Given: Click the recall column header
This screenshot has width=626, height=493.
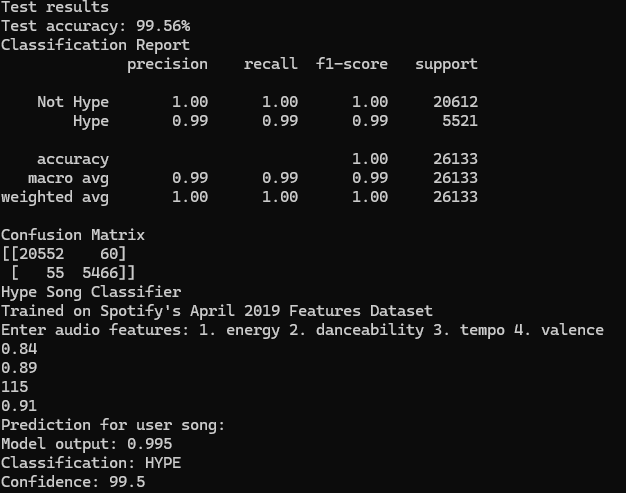Looking at the screenshot, I should [x=271, y=64].
